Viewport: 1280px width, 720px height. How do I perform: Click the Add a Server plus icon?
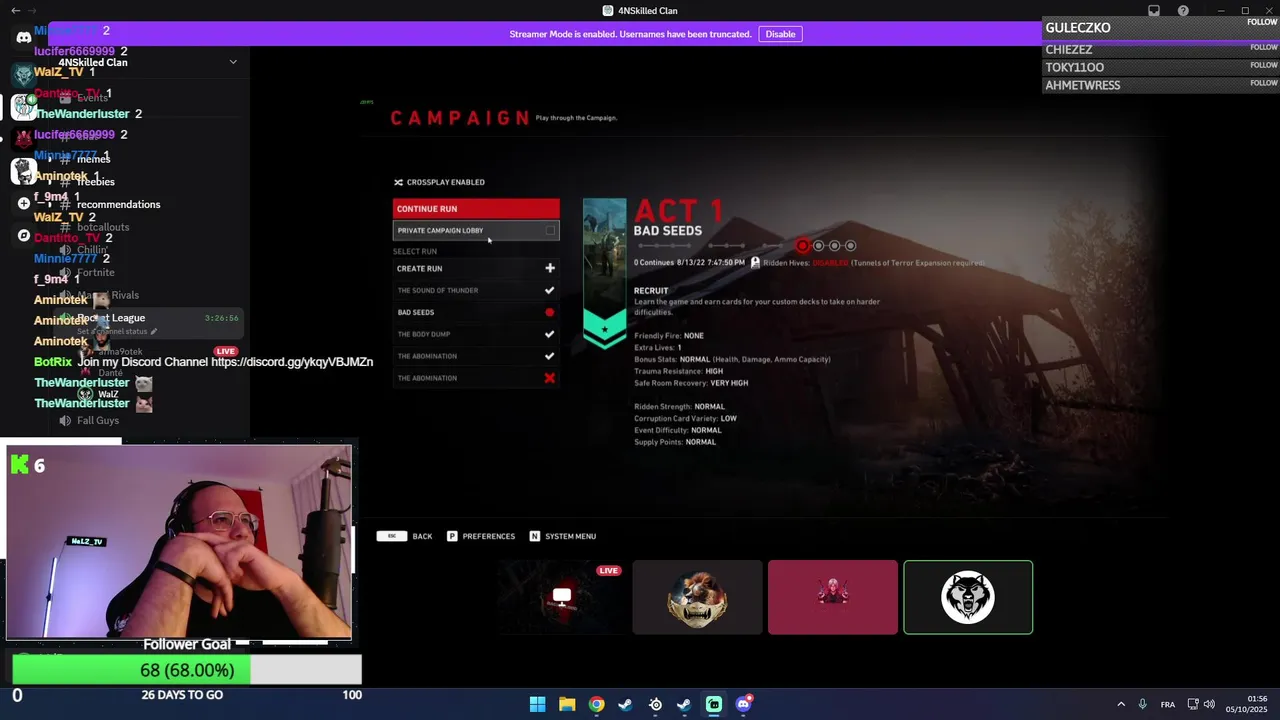pyautogui.click(x=24, y=203)
